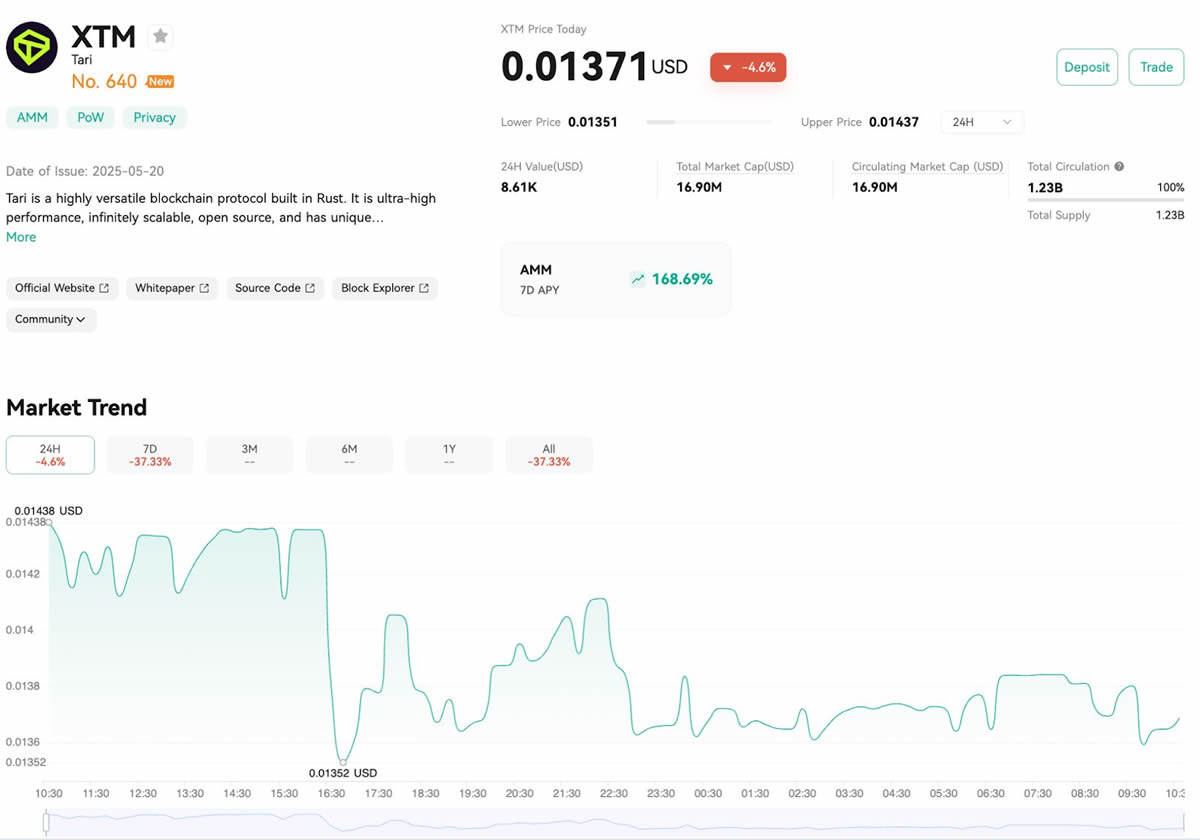
Task: Expand the Community dropdown
Action: point(51,319)
